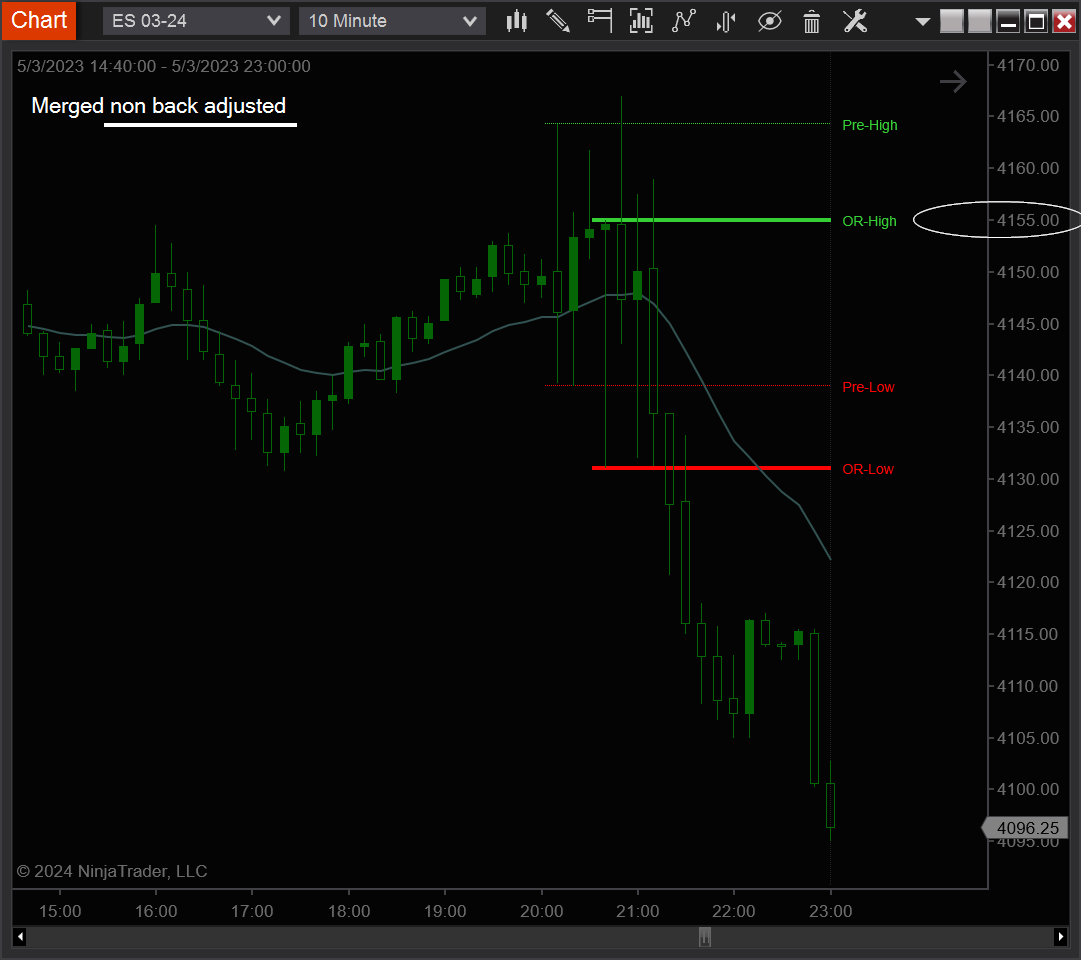Screen dimensions: 1081x960
Task: Click the OR-Low label
Action: coord(867,469)
